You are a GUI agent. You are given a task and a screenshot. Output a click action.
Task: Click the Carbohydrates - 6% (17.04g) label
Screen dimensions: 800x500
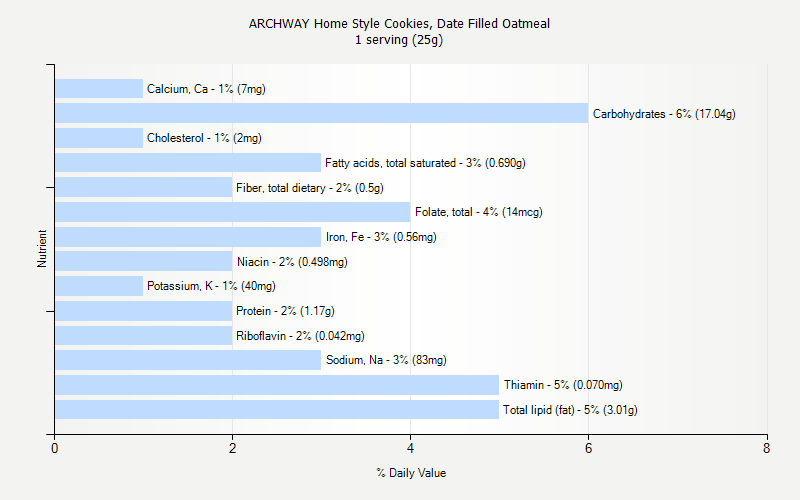(x=664, y=114)
